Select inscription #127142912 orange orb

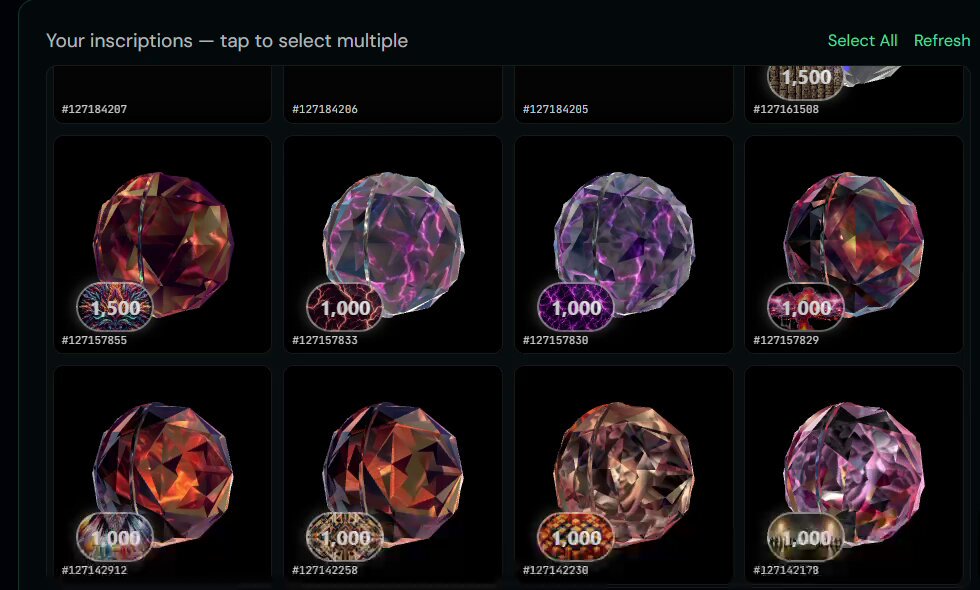[x=163, y=474]
